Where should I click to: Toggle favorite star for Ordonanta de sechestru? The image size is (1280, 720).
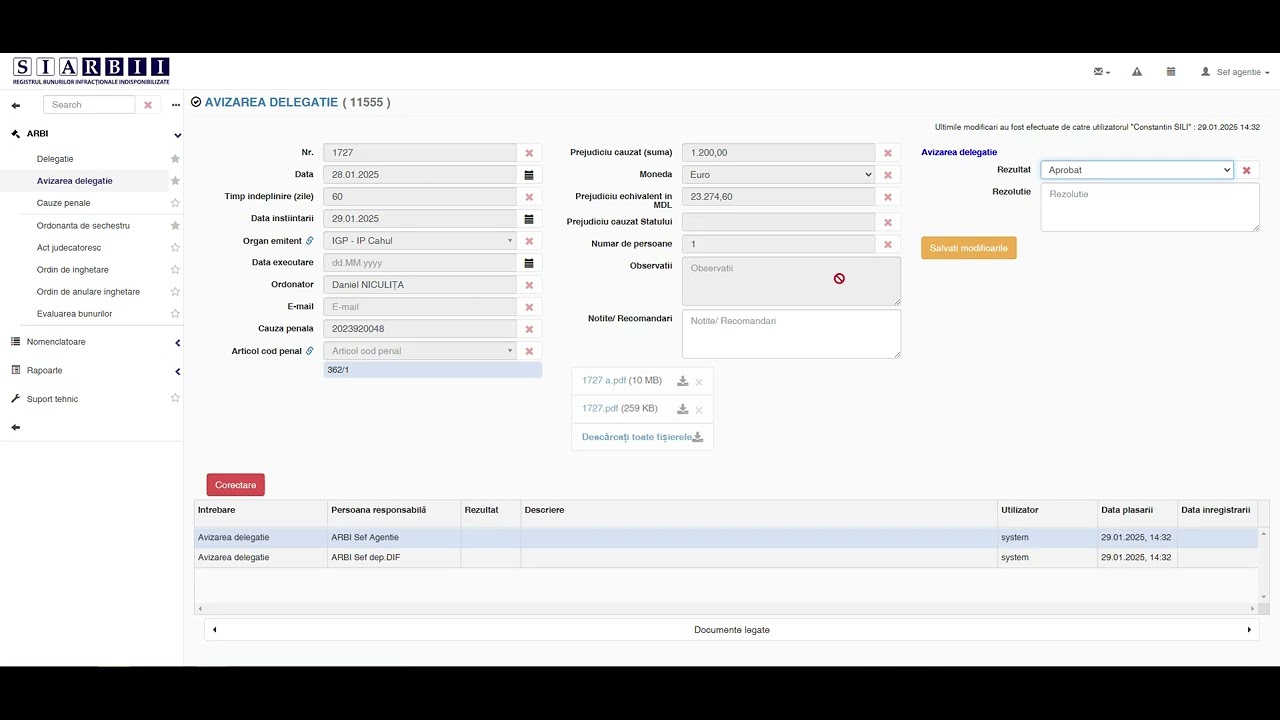pos(175,226)
